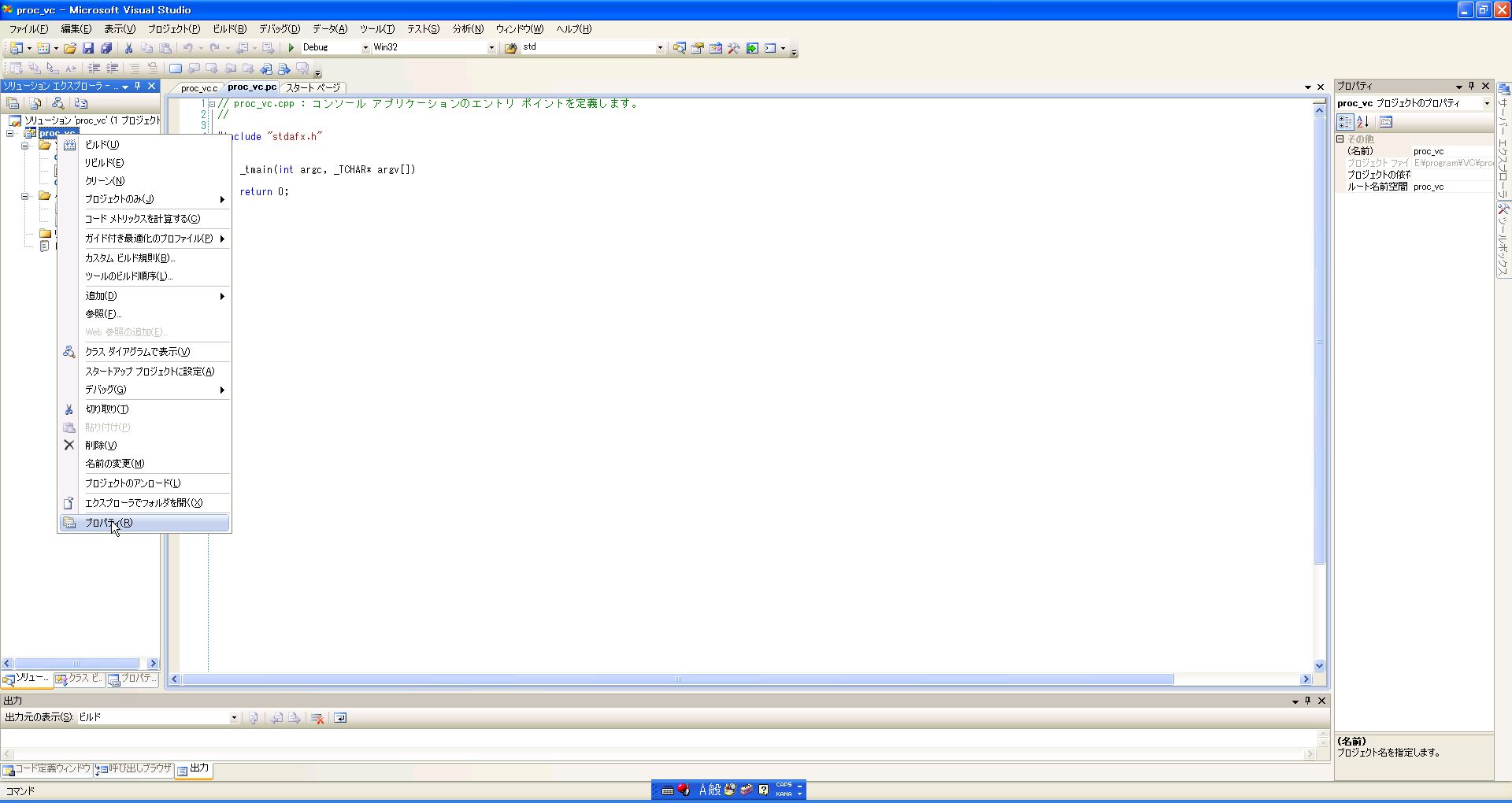The height and width of the screenshot is (803, 1512).
Task: Collapse the proc_vc project tree node
Action: click(x=11, y=133)
